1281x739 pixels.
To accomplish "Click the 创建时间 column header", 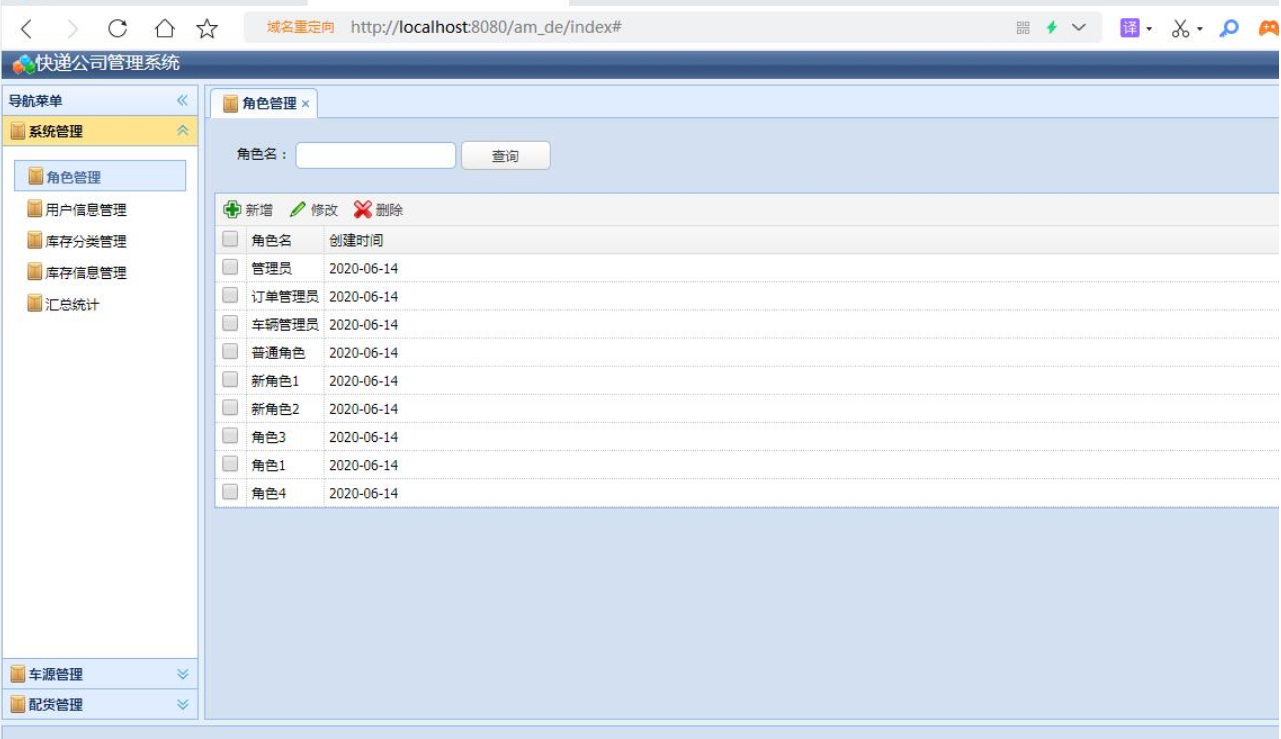I will pos(356,240).
